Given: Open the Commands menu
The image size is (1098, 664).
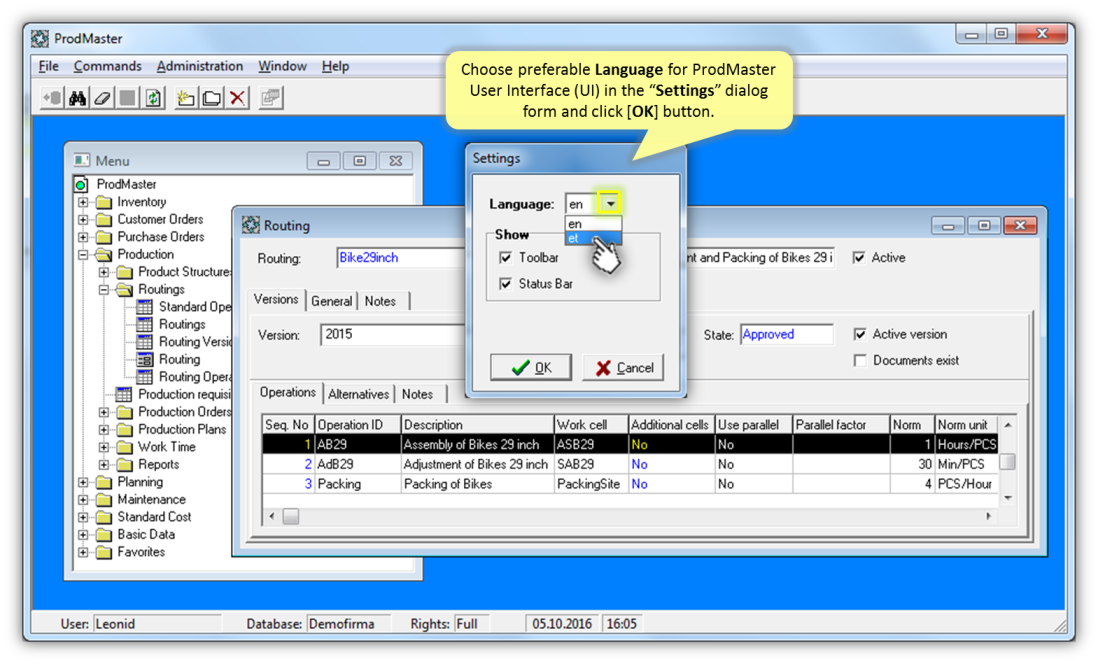Looking at the screenshot, I should point(107,67).
